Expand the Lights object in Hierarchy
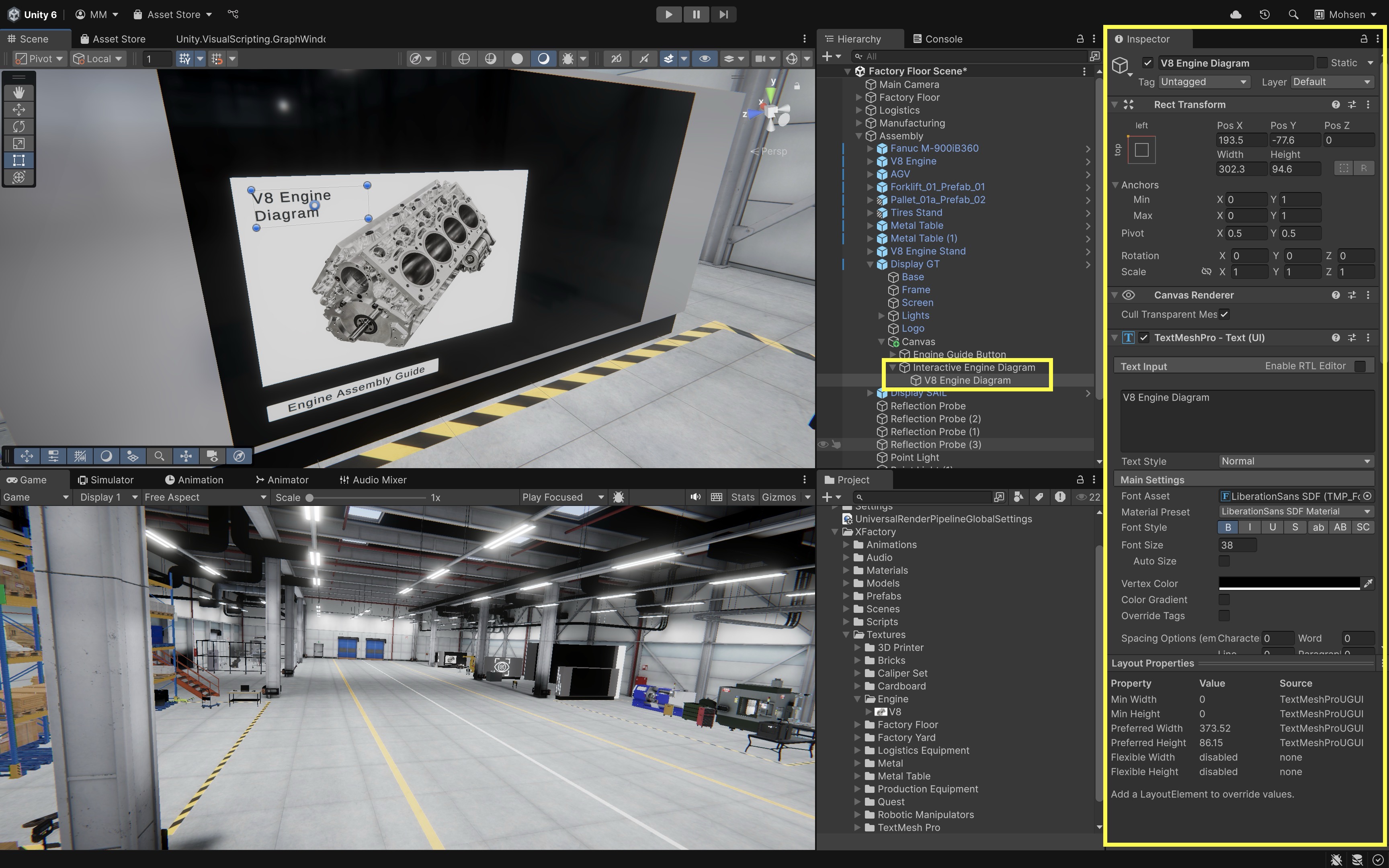This screenshot has width=1389, height=868. click(x=882, y=316)
